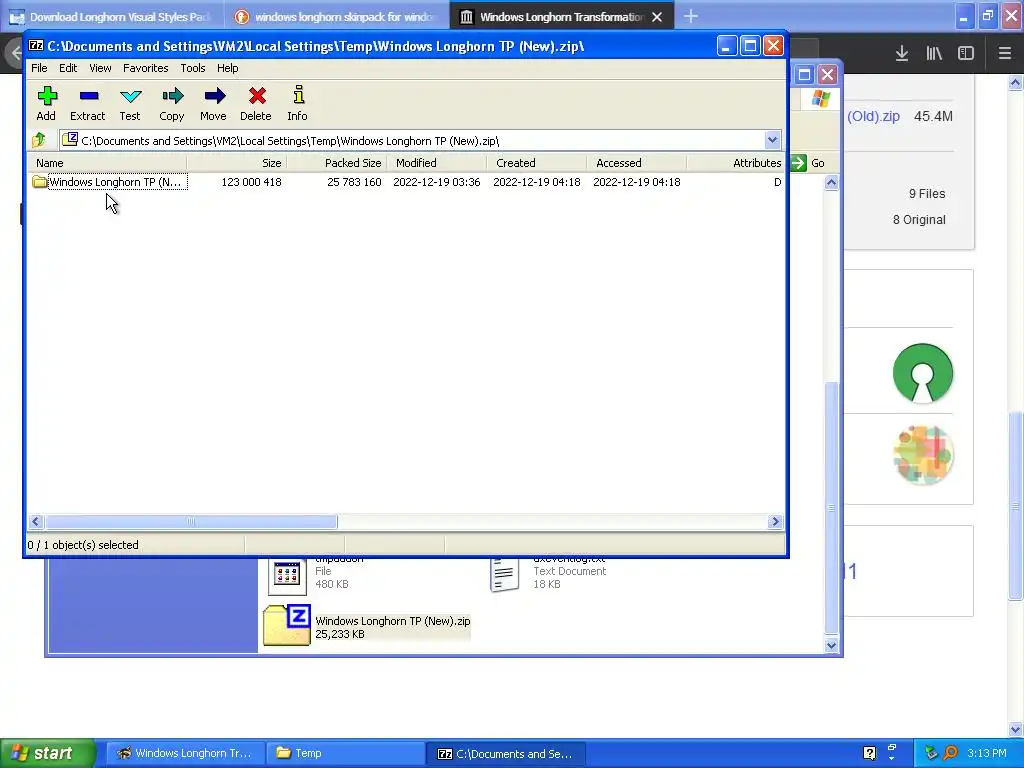Click the green keyhole logo on webpage

(x=923, y=373)
